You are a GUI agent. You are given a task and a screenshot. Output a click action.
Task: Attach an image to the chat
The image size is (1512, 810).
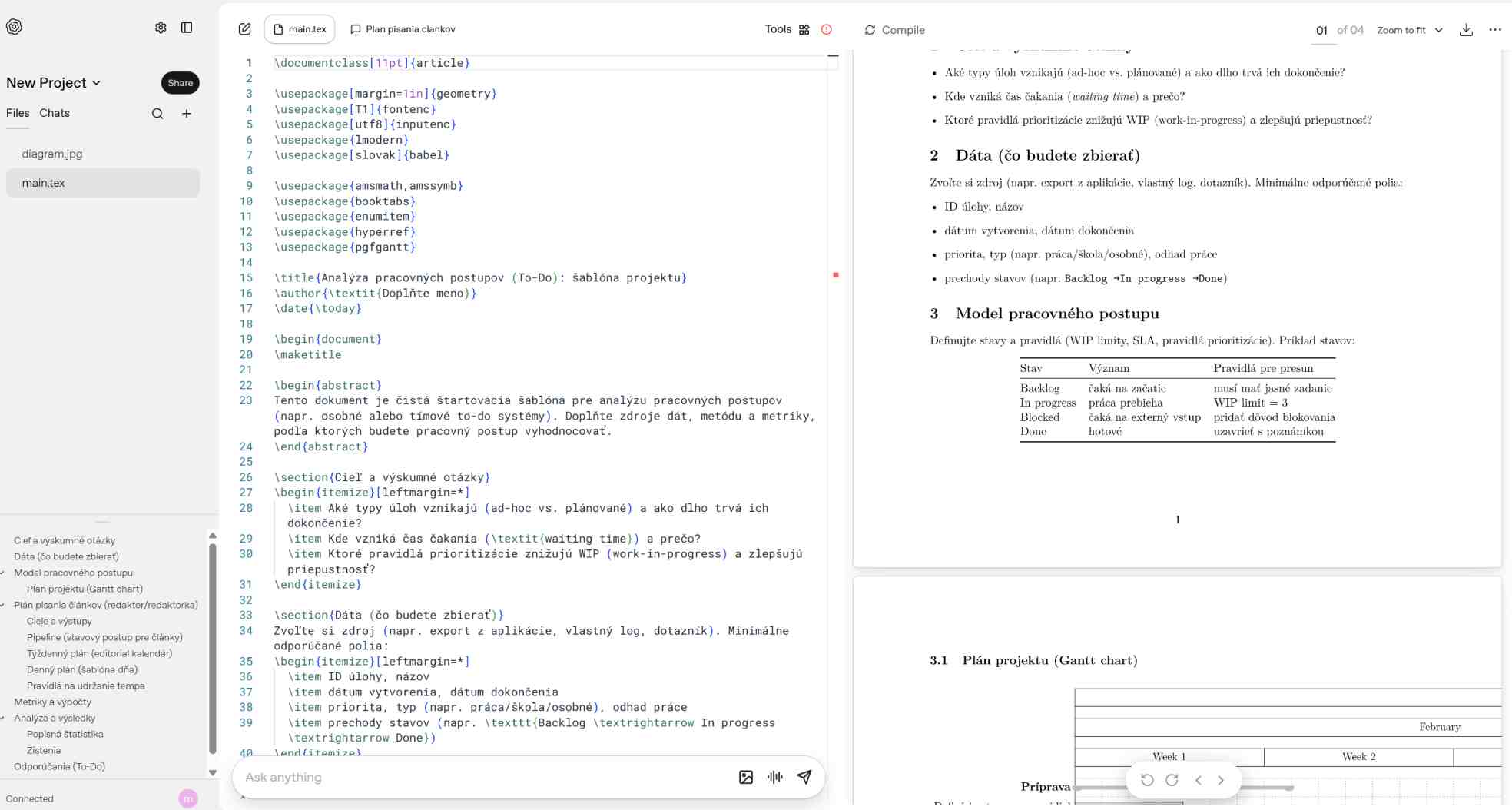pyautogui.click(x=745, y=777)
